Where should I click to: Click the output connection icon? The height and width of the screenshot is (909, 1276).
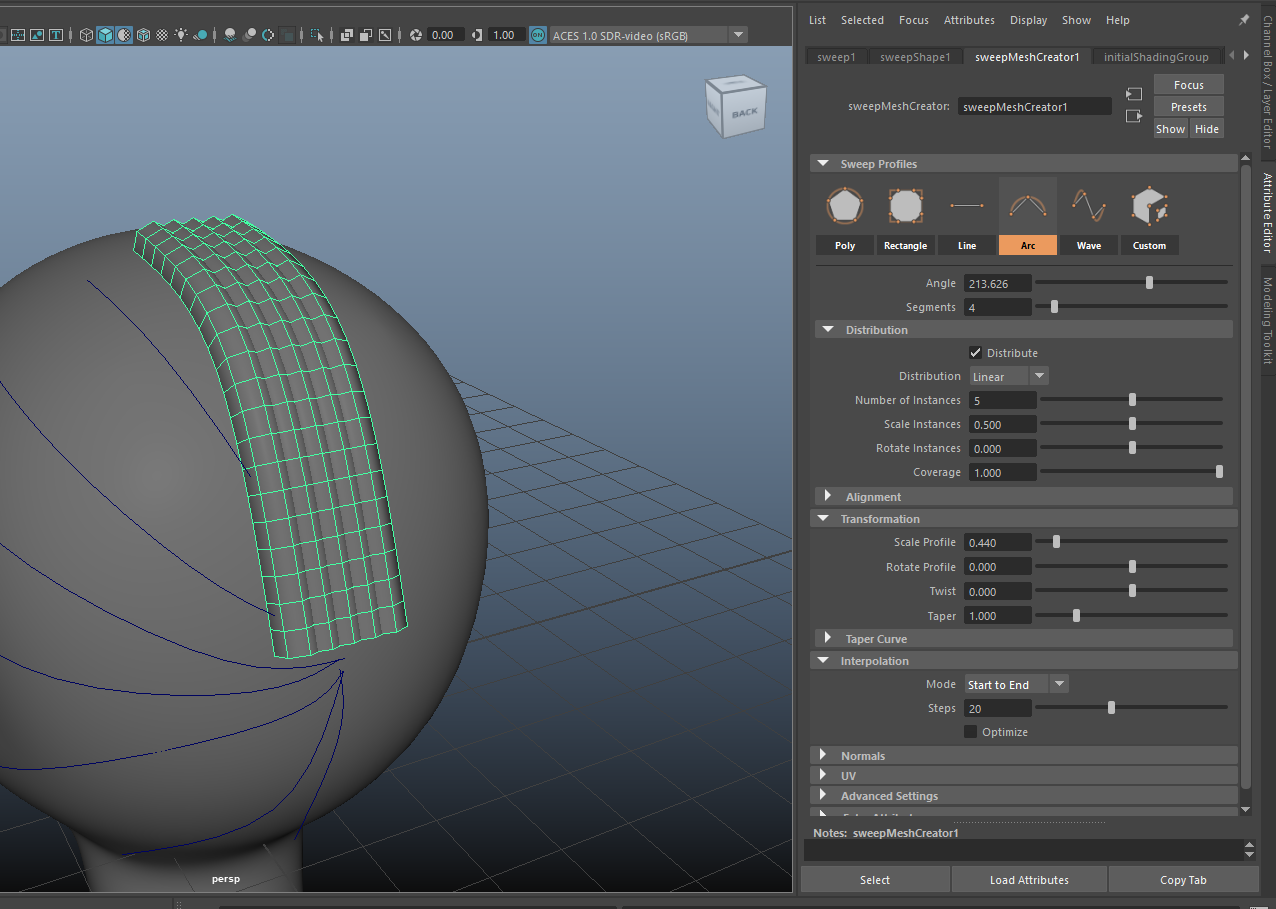pyautogui.click(x=1133, y=116)
